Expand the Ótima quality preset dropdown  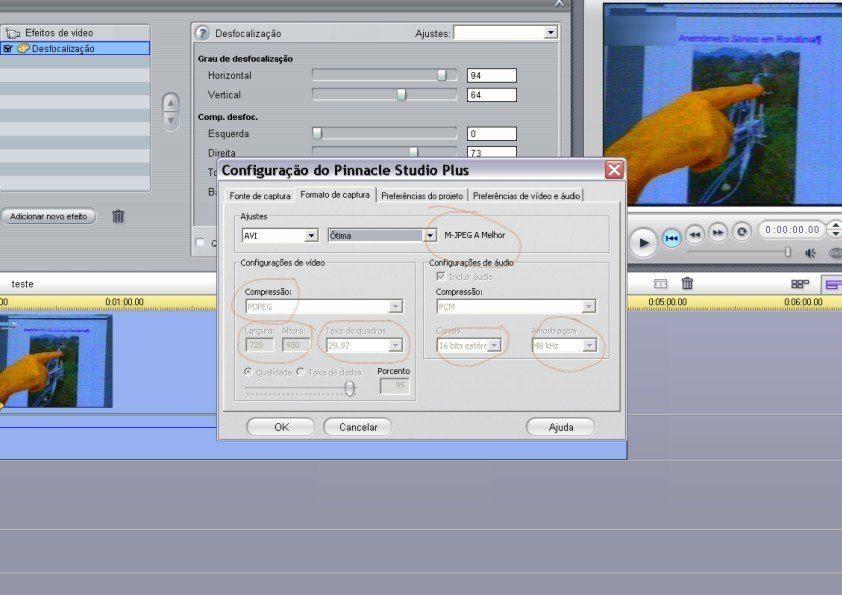point(430,236)
